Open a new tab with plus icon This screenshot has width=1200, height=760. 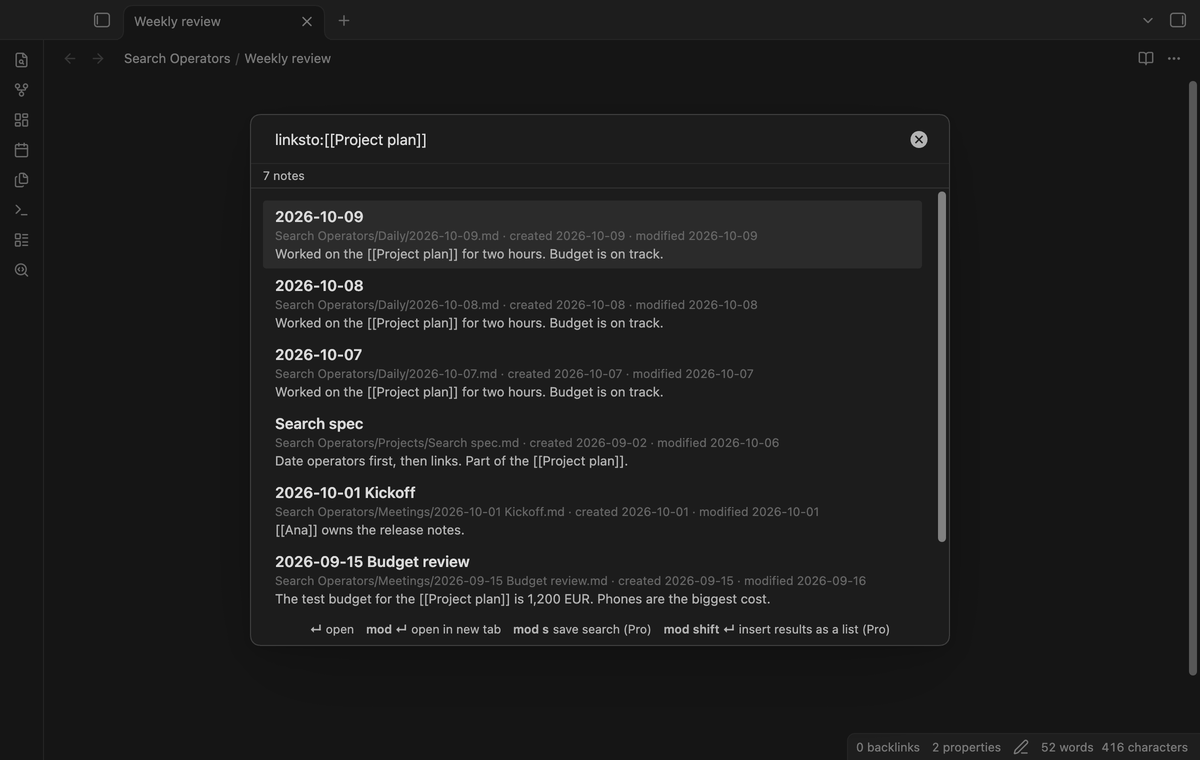[344, 20]
